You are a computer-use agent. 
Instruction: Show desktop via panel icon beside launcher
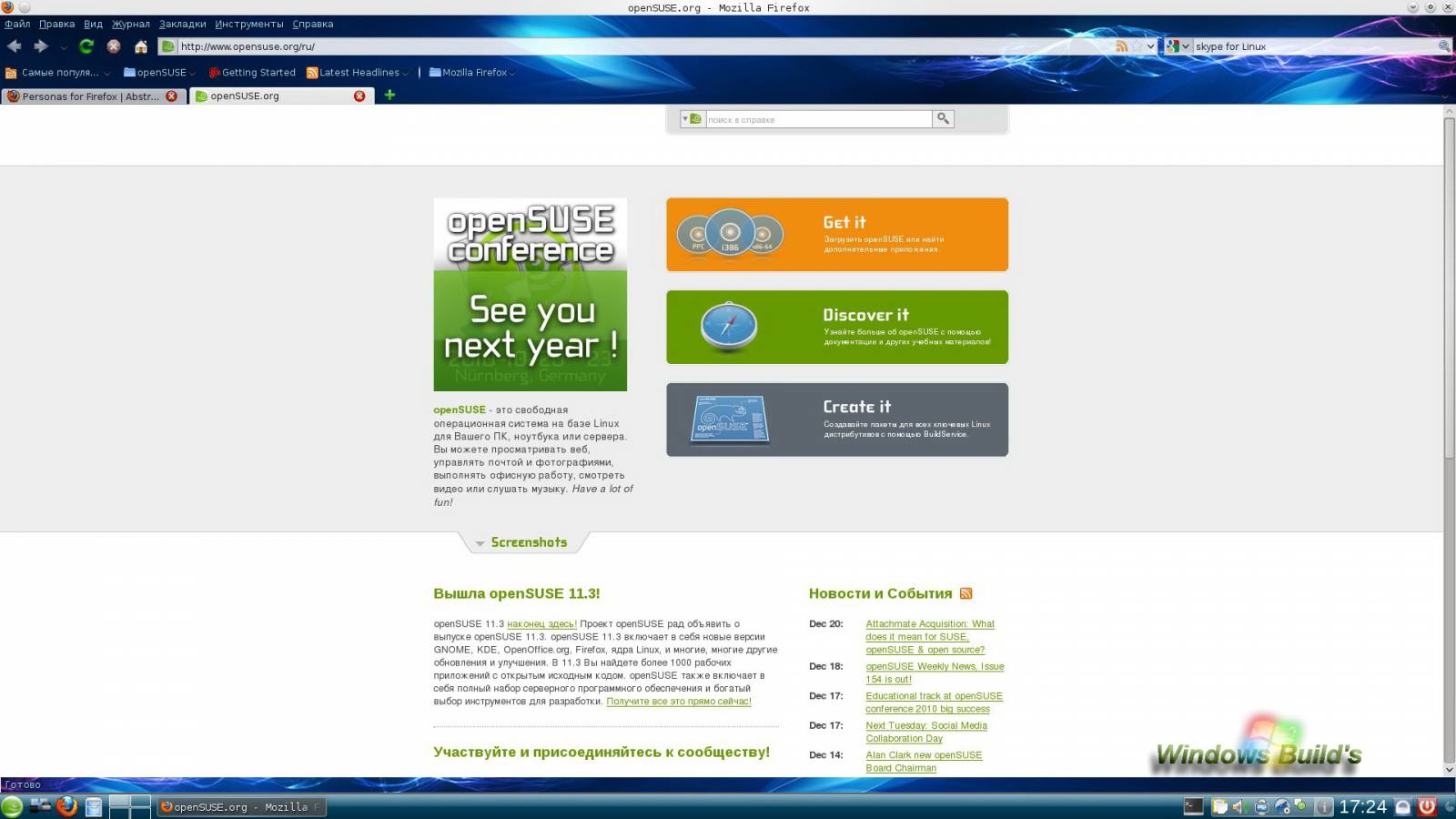(40, 805)
